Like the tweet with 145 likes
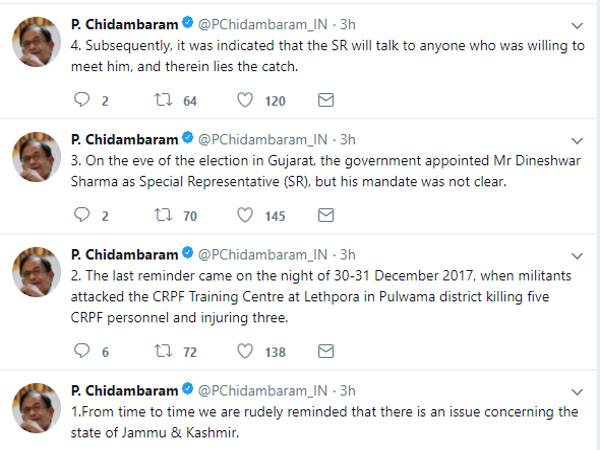 (x=244, y=215)
